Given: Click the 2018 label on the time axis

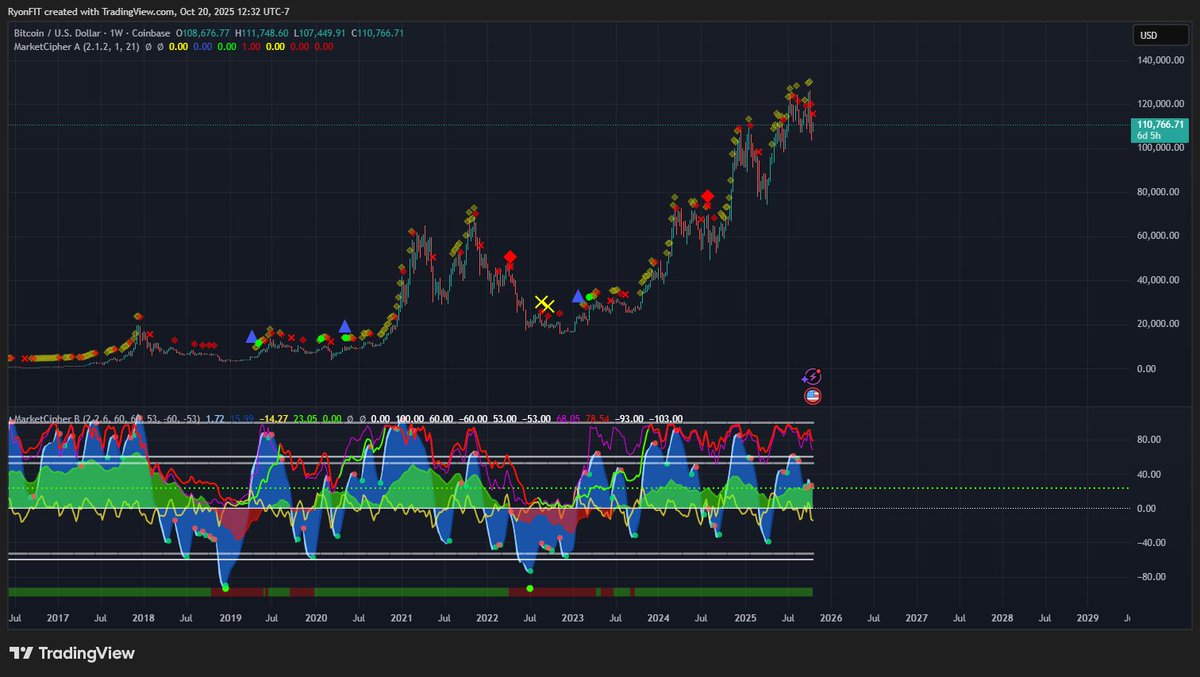Looking at the screenshot, I should [x=143, y=619].
